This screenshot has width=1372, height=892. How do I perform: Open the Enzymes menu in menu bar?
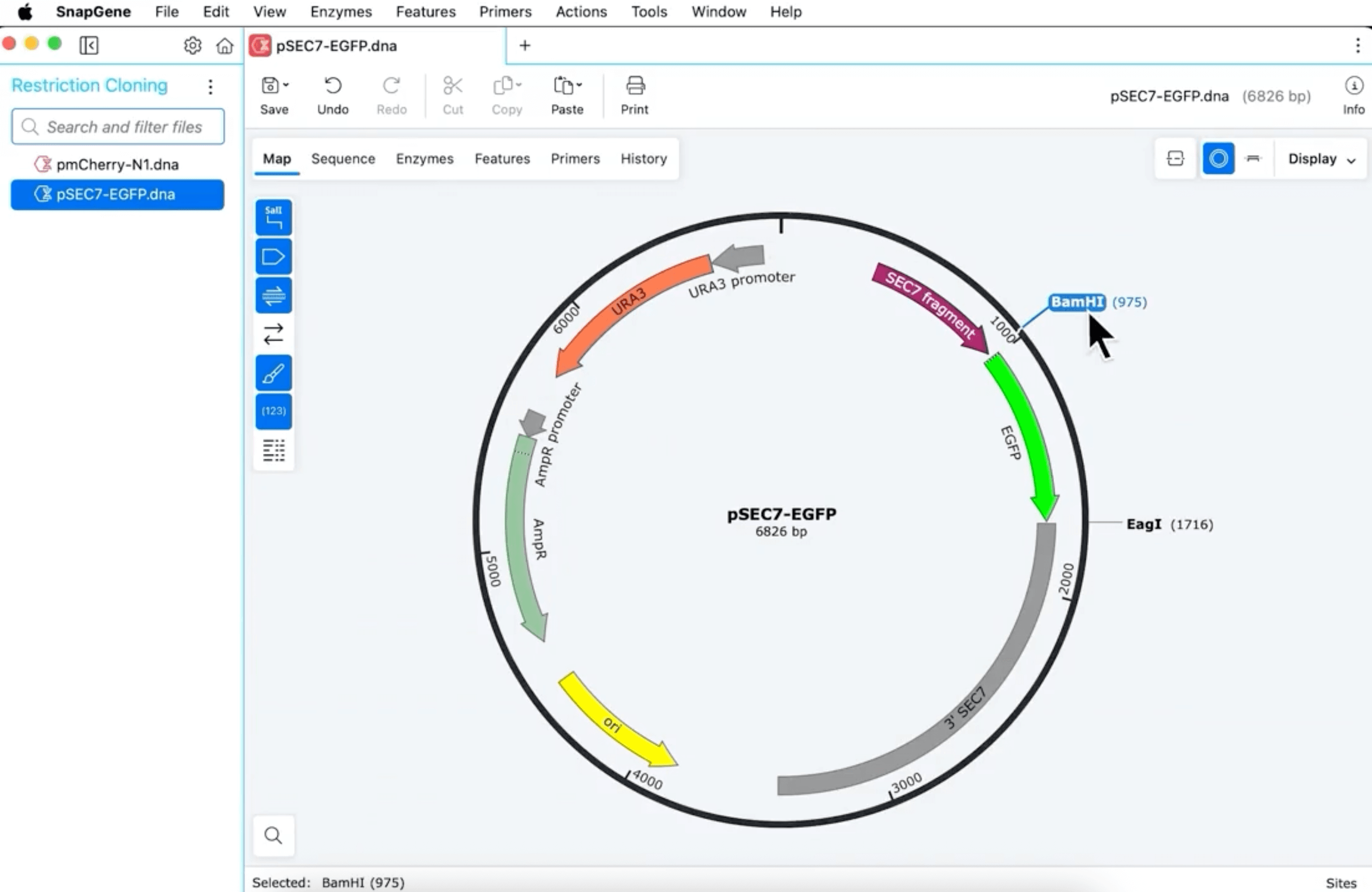coord(341,11)
